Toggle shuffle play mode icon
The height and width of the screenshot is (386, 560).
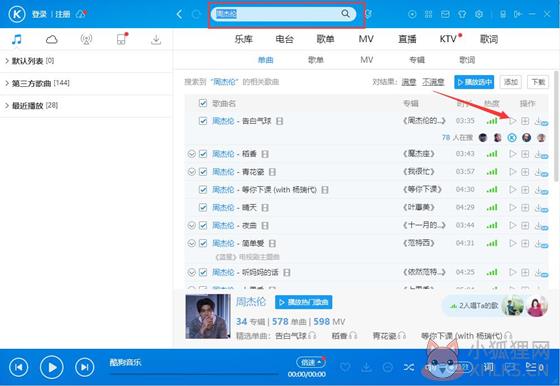pyautogui.click(x=409, y=367)
